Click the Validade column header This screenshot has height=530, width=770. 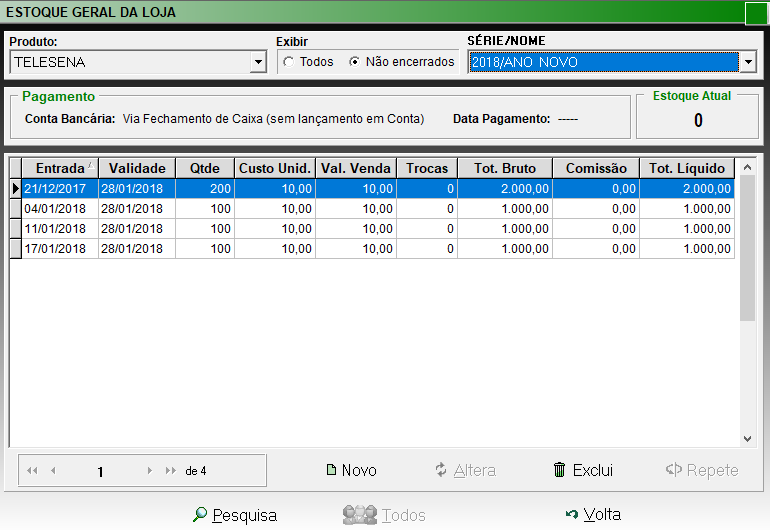tap(137, 168)
